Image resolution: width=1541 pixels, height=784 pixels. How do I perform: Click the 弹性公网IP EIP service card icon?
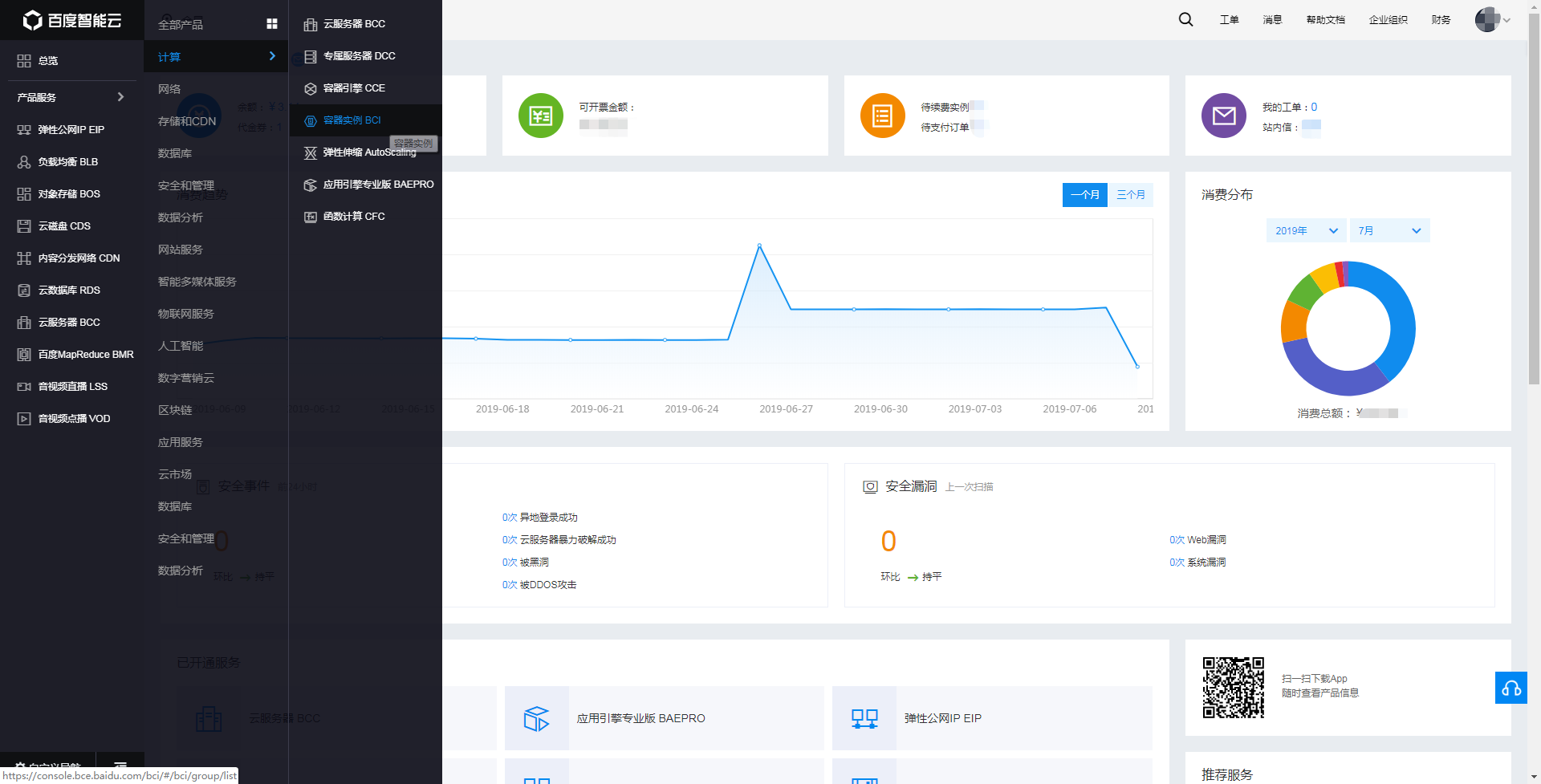[x=864, y=718]
